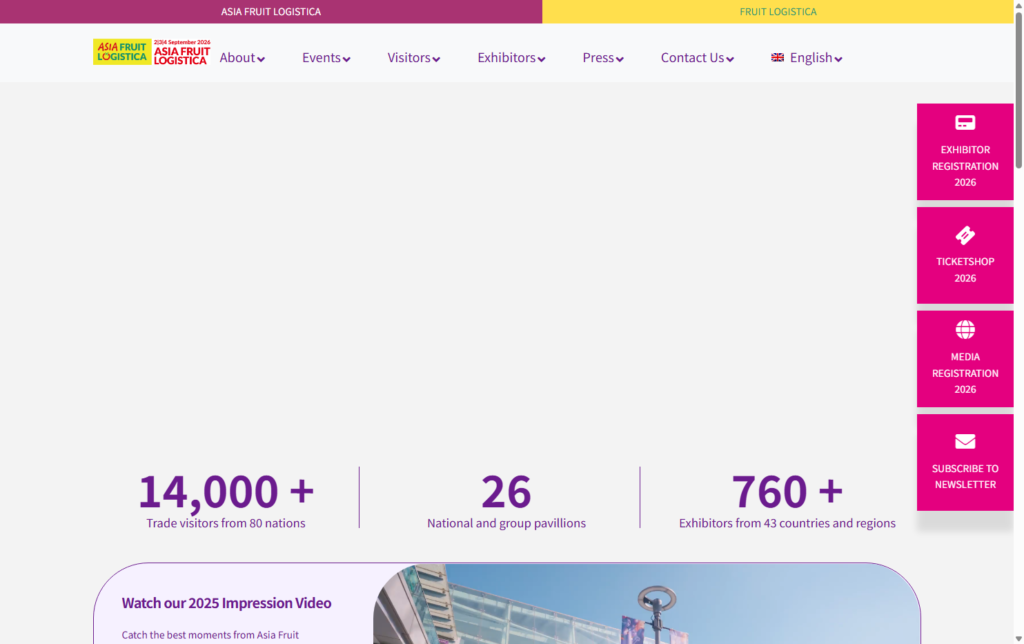Screen dimensions: 1024x644
Task: Expand the Visitors navigation menu
Action: pyautogui.click(x=414, y=58)
